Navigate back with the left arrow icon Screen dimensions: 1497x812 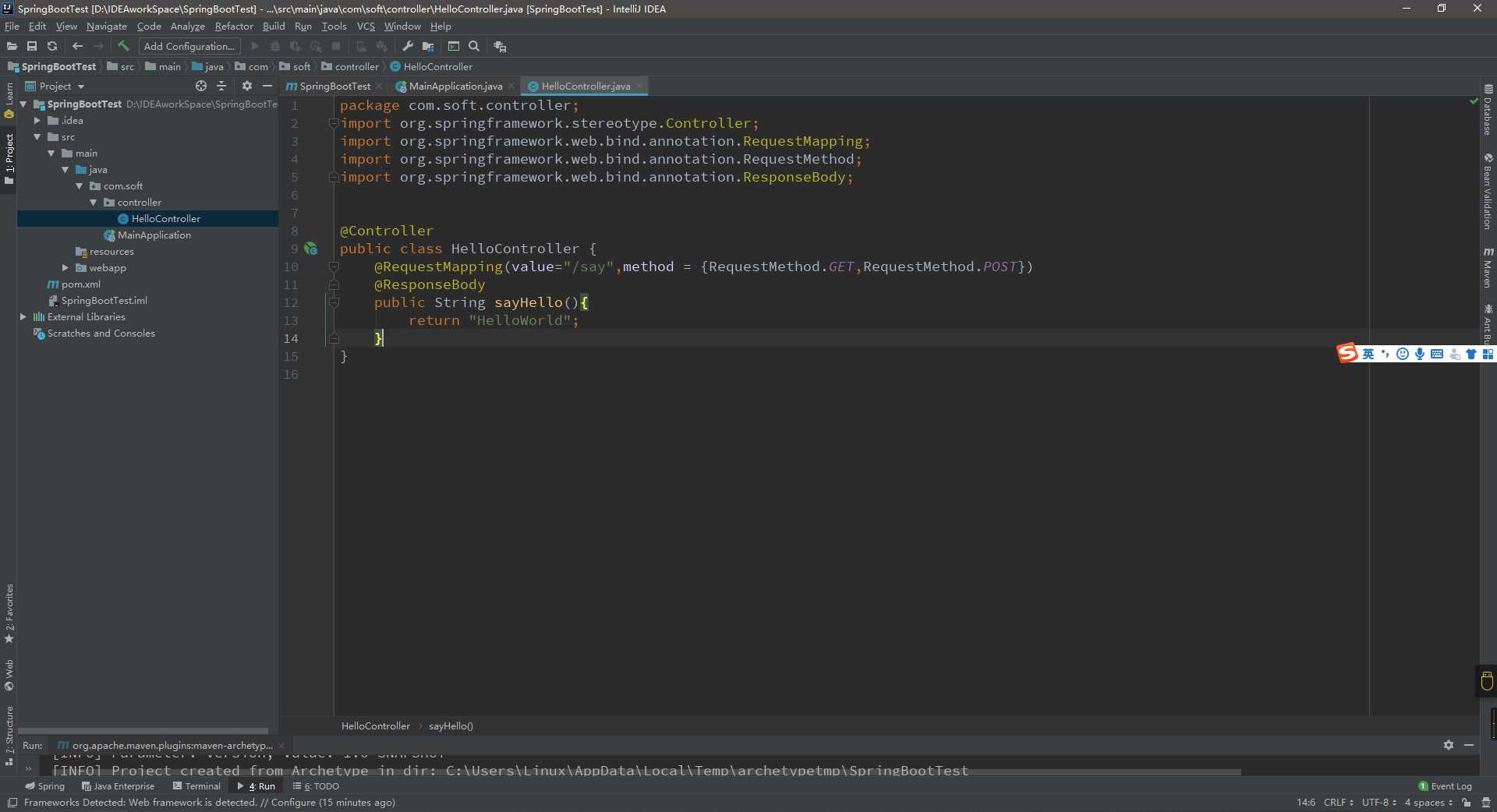pyautogui.click(x=77, y=47)
